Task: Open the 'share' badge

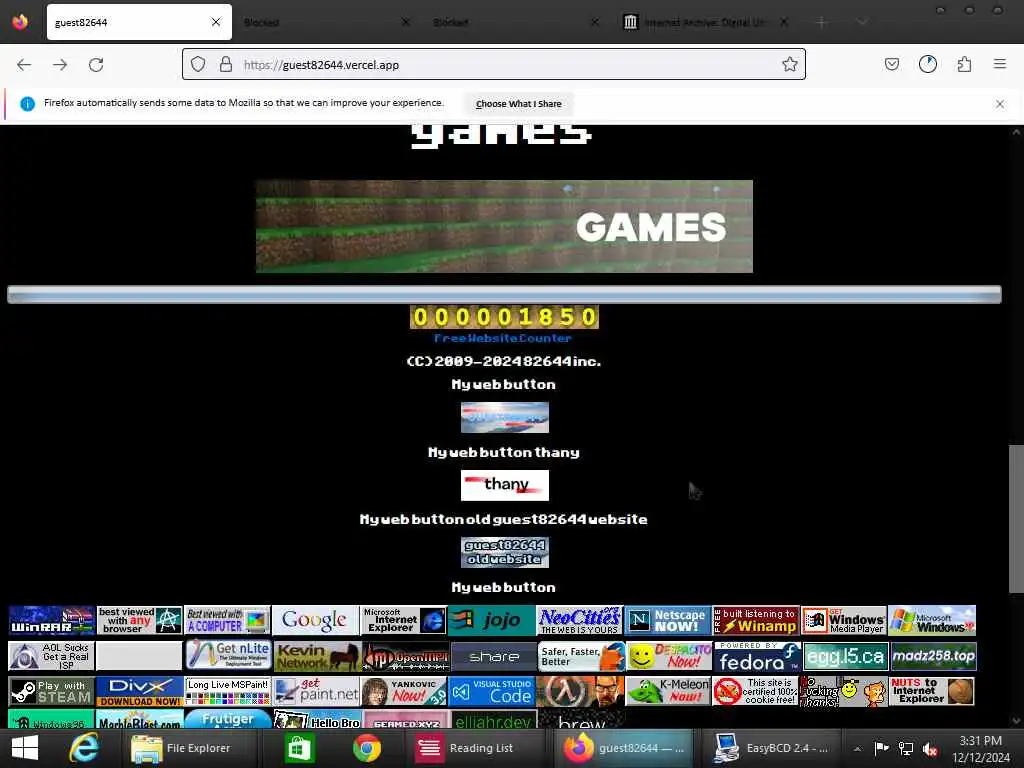Action: point(492,656)
